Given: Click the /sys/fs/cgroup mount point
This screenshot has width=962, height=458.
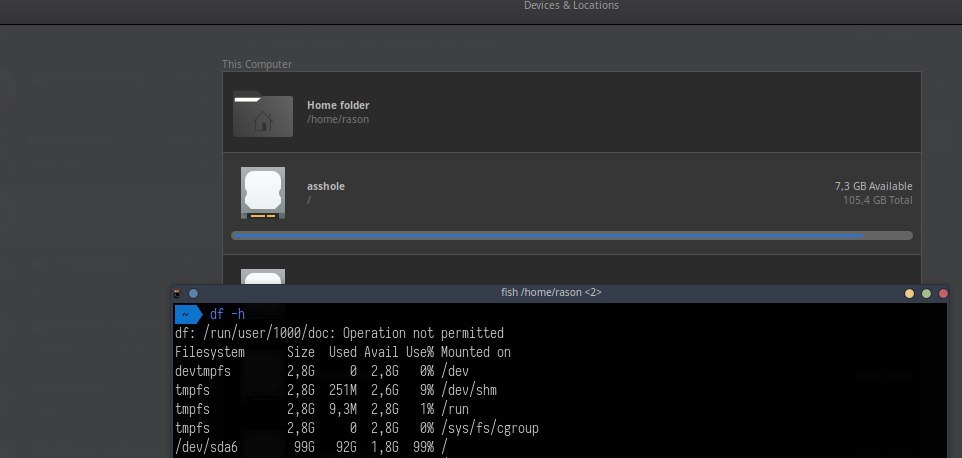Looking at the screenshot, I should pos(490,428).
